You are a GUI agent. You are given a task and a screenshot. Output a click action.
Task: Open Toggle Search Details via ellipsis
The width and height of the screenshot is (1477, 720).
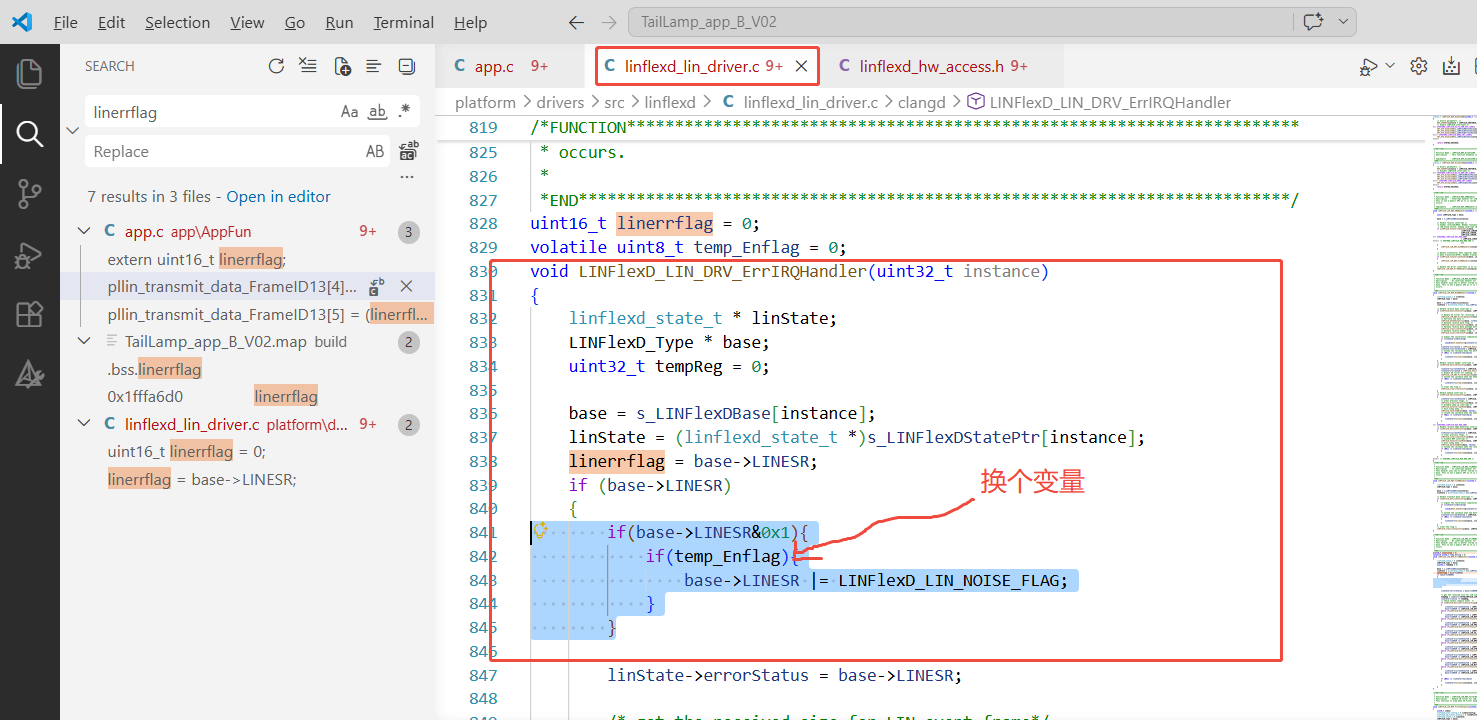click(406, 176)
